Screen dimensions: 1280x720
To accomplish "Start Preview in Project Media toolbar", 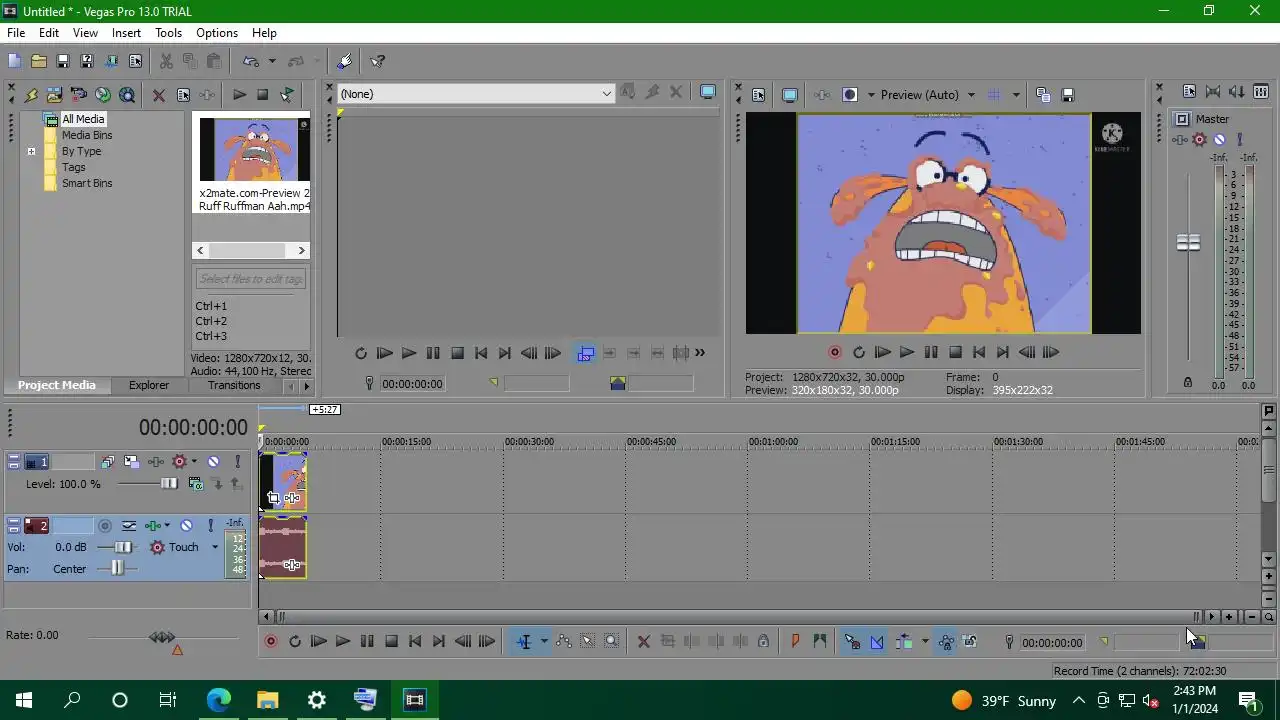I will click(239, 95).
